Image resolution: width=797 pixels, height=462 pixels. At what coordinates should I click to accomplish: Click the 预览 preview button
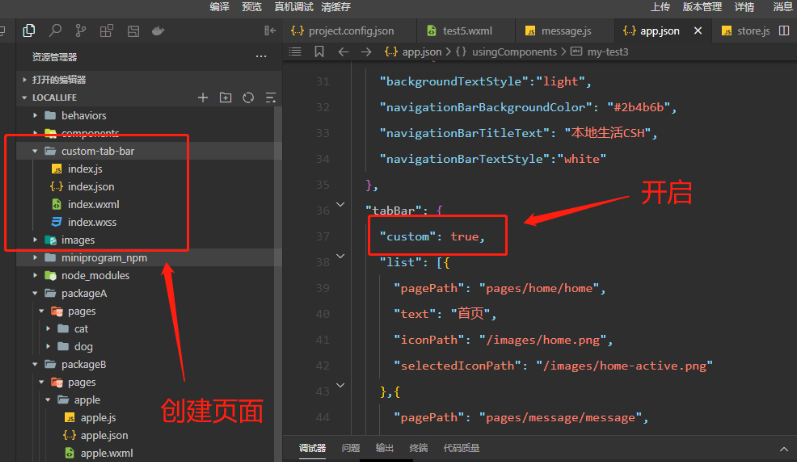[252, 7]
